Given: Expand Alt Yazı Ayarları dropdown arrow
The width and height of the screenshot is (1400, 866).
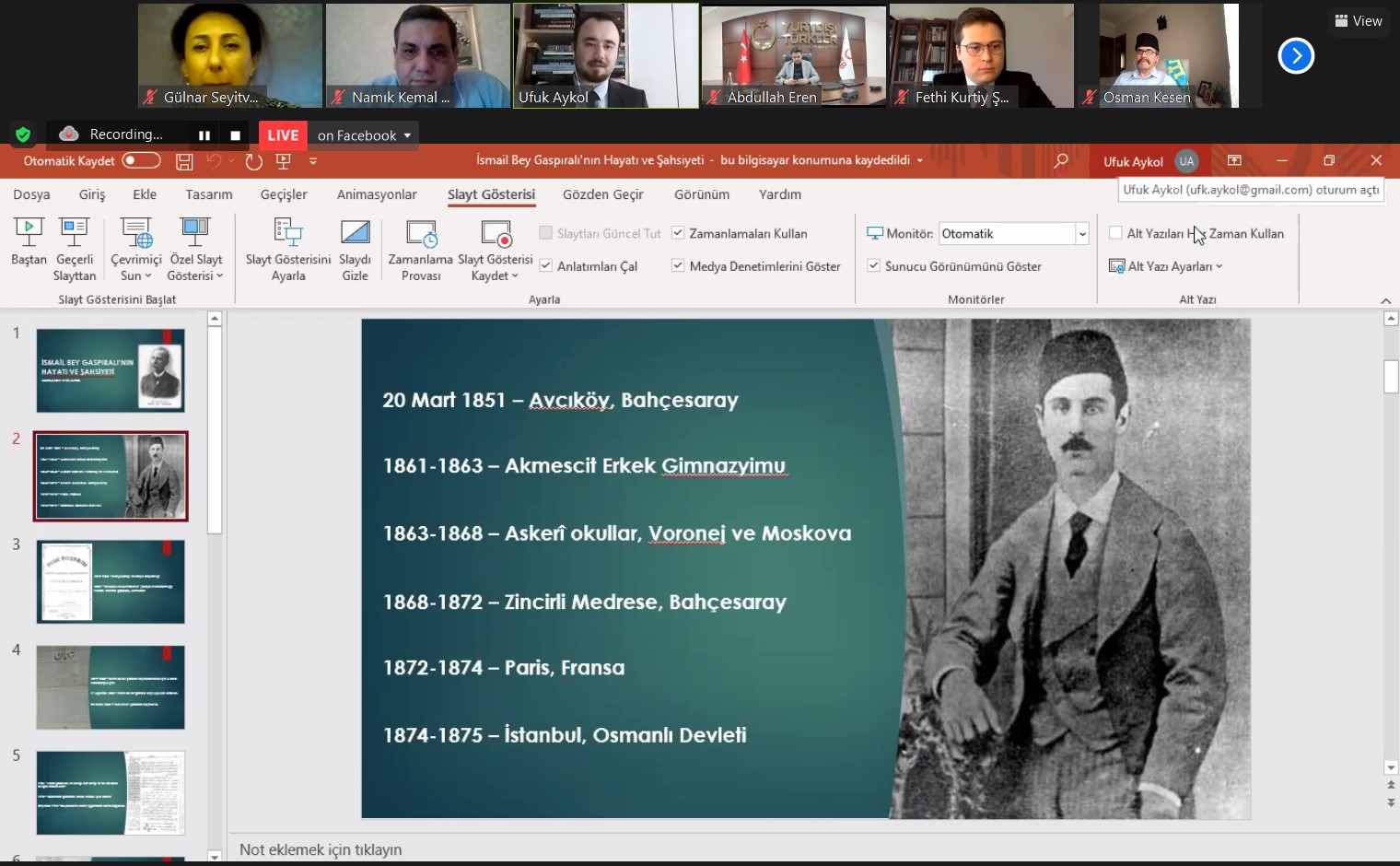Looking at the screenshot, I should [x=1219, y=266].
